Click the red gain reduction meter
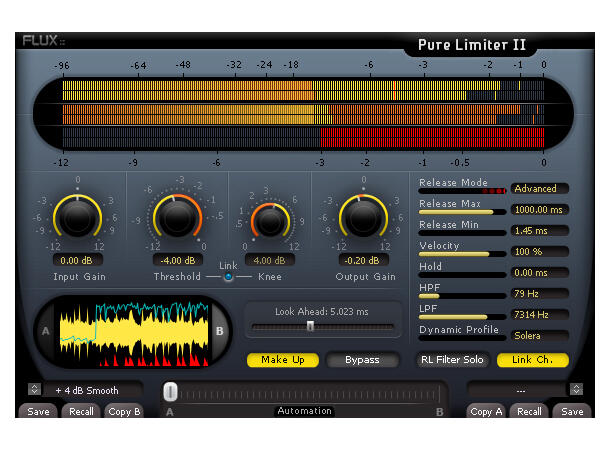Viewport: 610px width, 450px height. [x=303, y=137]
